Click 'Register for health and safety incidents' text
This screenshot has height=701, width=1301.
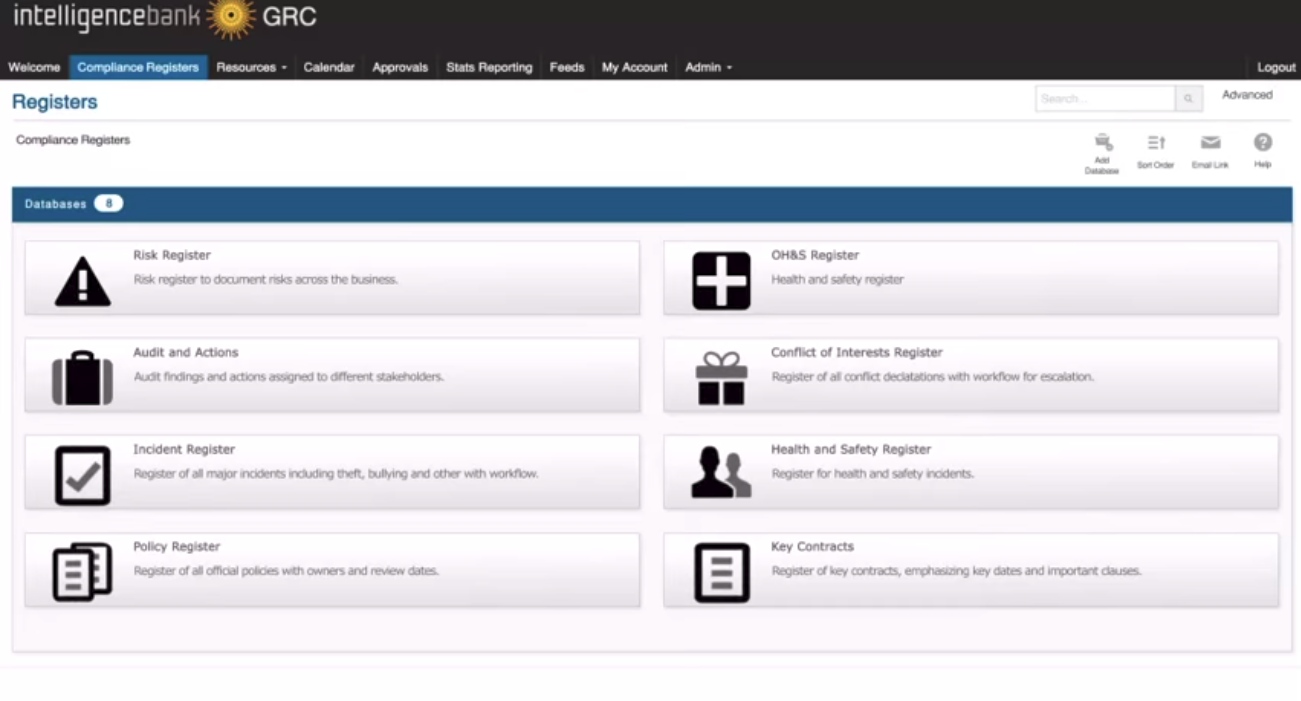tap(872, 474)
